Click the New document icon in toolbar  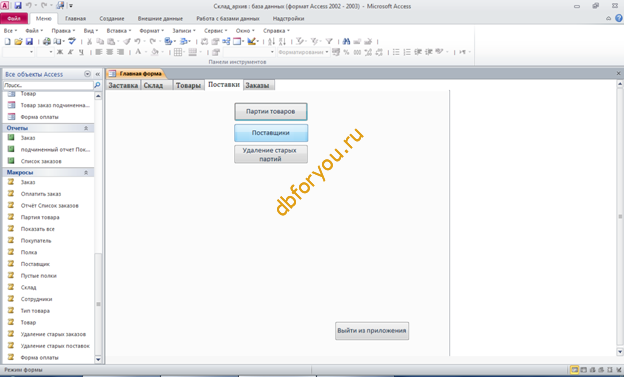coord(7,41)
